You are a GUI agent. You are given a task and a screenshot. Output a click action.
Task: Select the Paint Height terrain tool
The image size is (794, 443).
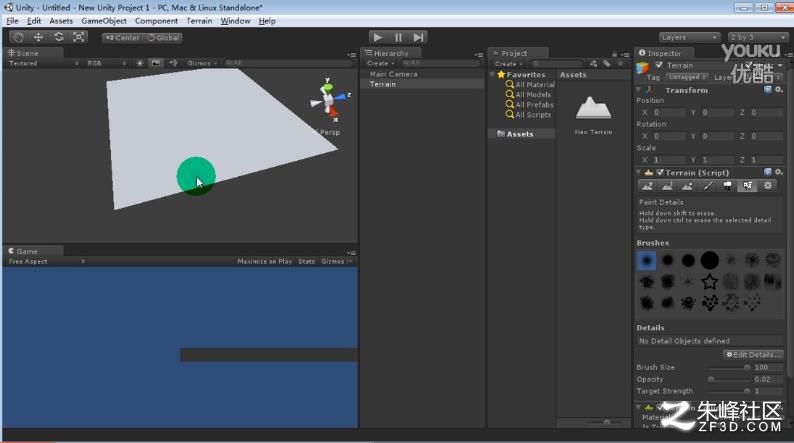click(667, 186)
